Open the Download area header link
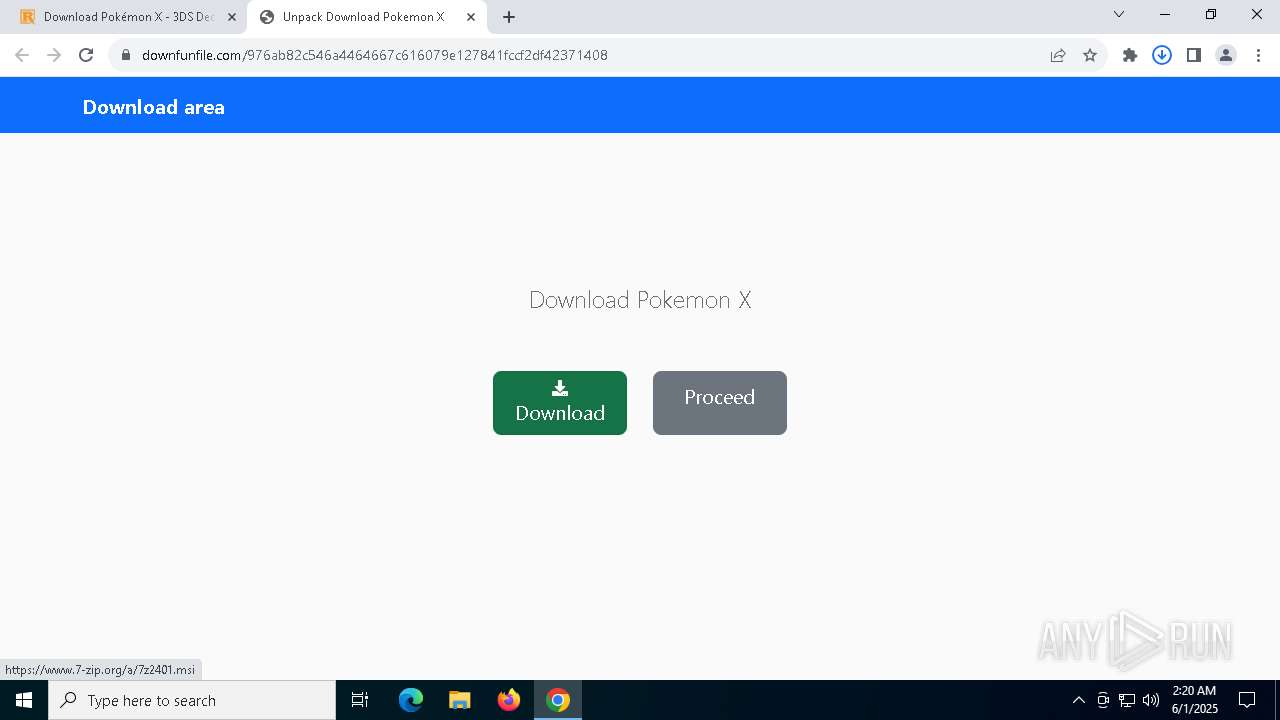 point(154,107)
